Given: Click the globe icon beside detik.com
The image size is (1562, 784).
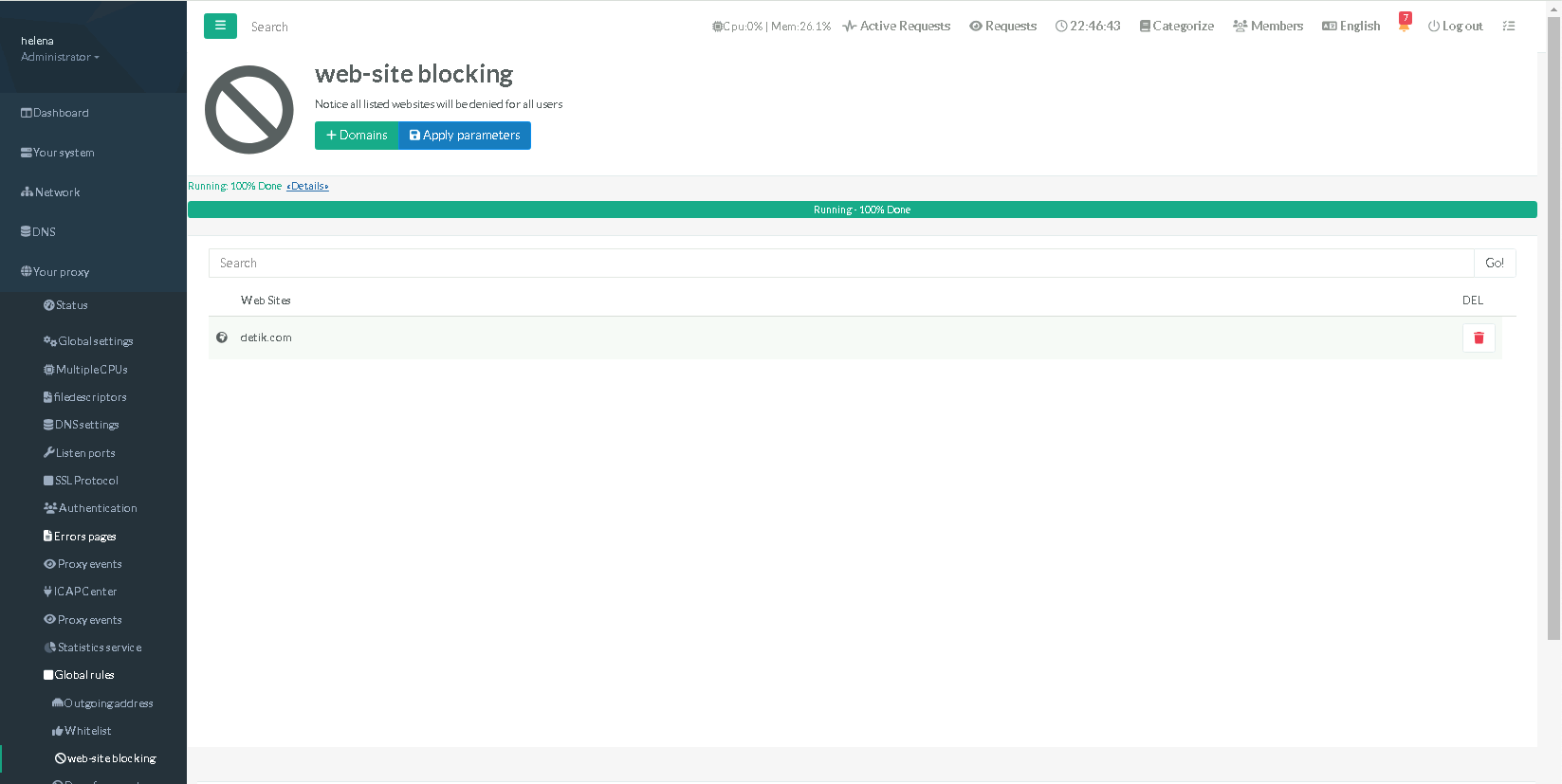Looking at the screenshot, I should [222, 337].
